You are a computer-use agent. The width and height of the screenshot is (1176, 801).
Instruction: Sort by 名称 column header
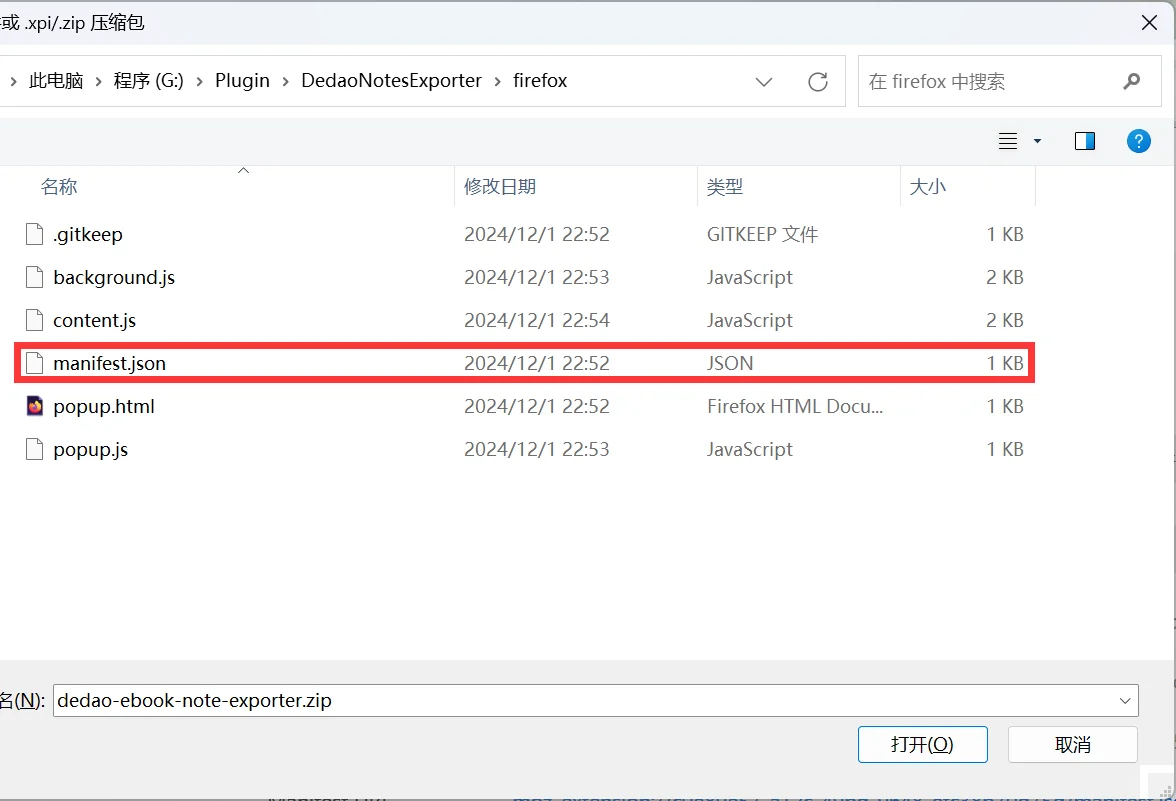point(59,186)
